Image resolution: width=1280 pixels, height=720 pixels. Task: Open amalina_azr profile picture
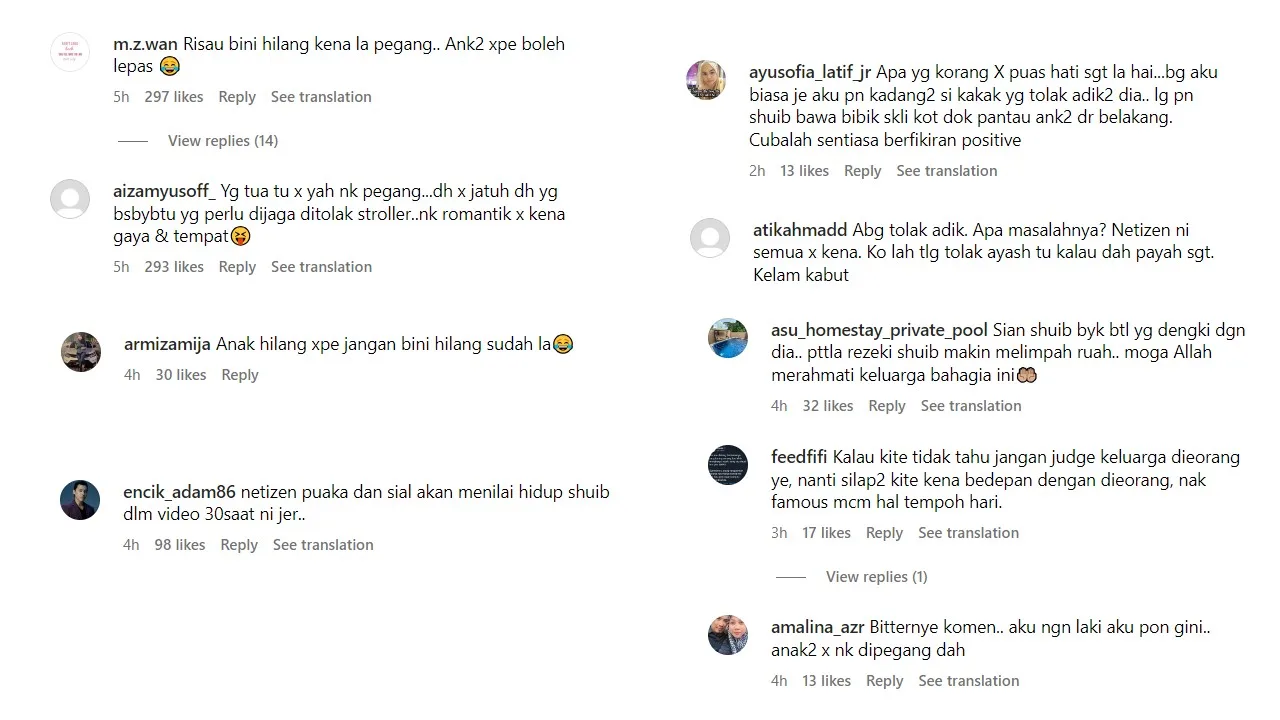(x=728, y=635)
